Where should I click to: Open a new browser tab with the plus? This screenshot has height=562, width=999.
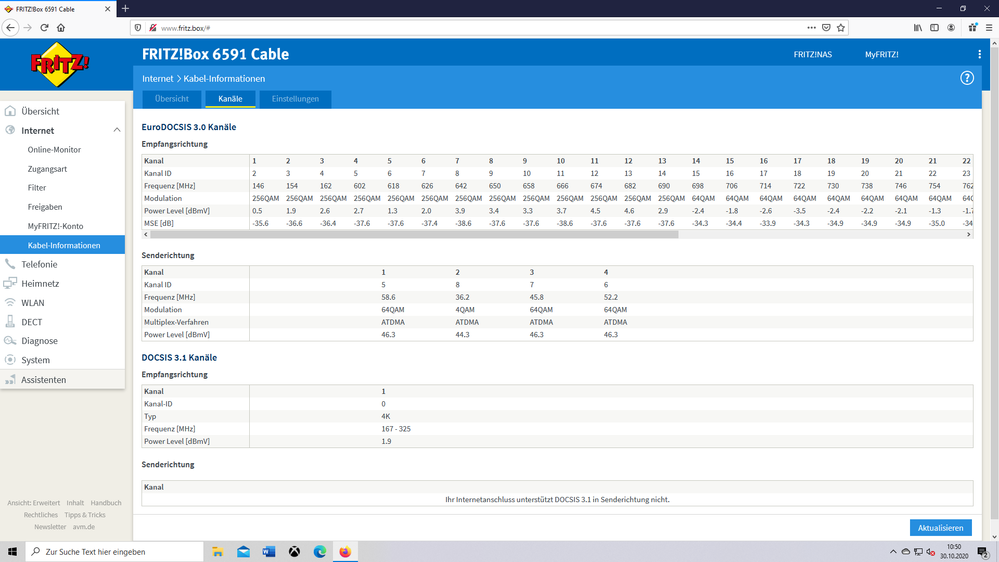point(126,8)
